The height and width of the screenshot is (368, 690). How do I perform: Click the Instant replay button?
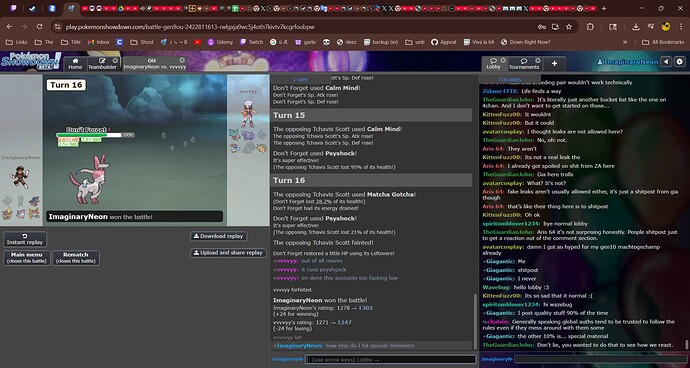(25, 239)
